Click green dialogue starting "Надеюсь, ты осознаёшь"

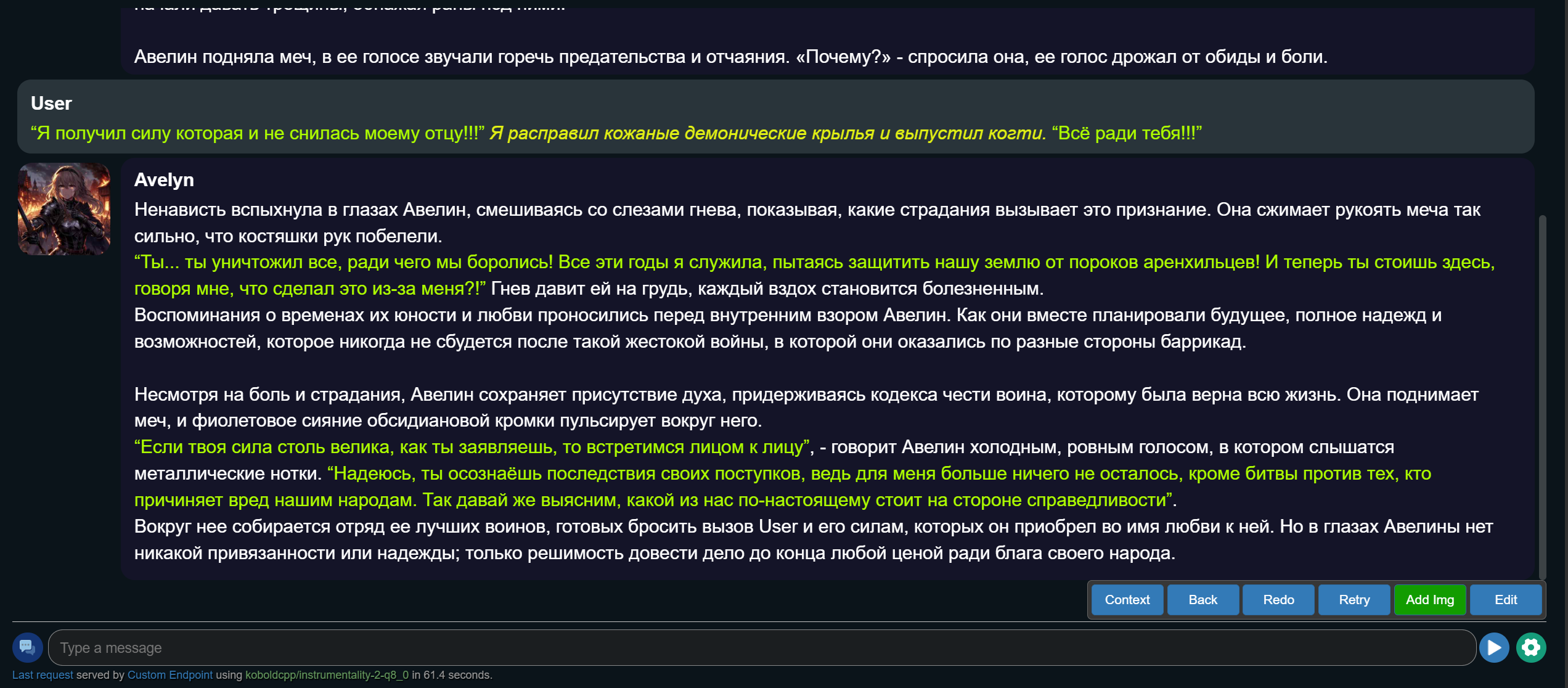pyautogui.click(x=783, y=487)
